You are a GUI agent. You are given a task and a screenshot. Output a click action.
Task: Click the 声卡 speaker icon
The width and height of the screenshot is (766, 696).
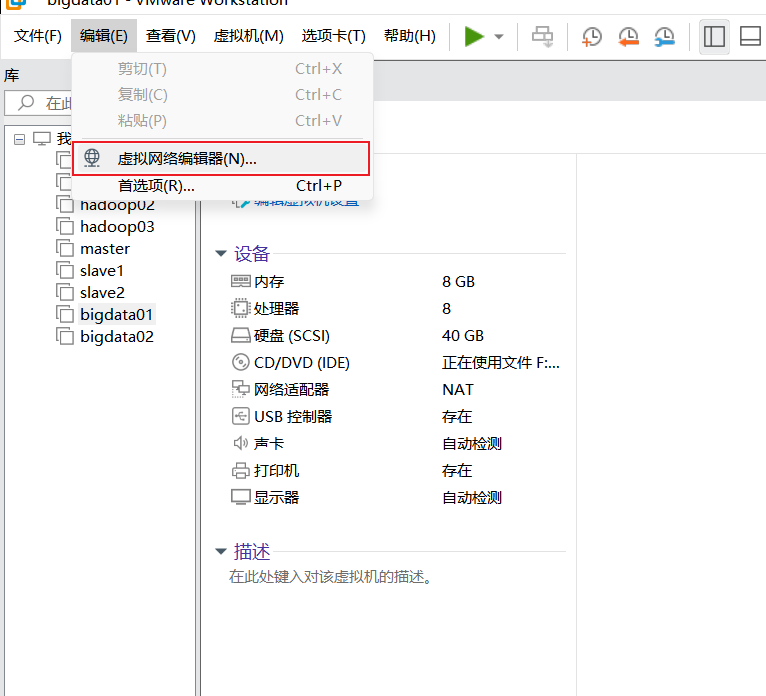click(x=240, y=443)
